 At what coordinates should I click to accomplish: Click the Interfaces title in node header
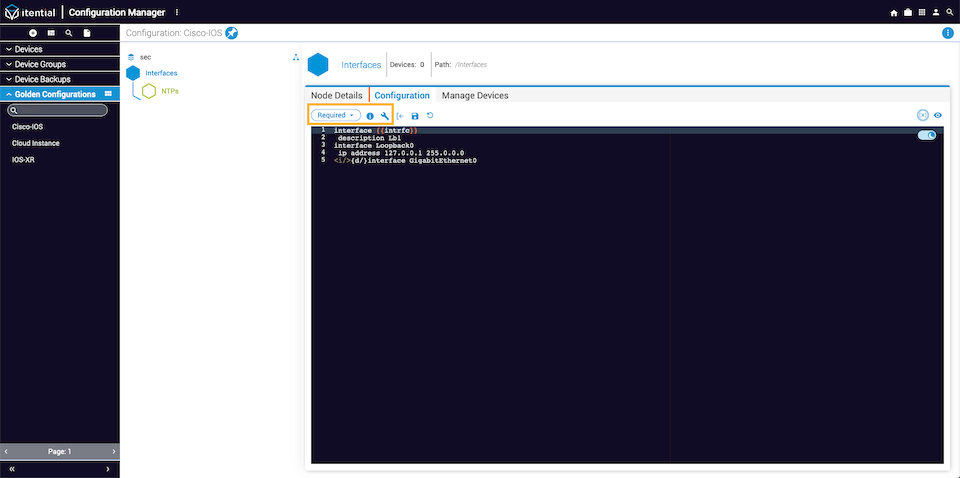361,65
